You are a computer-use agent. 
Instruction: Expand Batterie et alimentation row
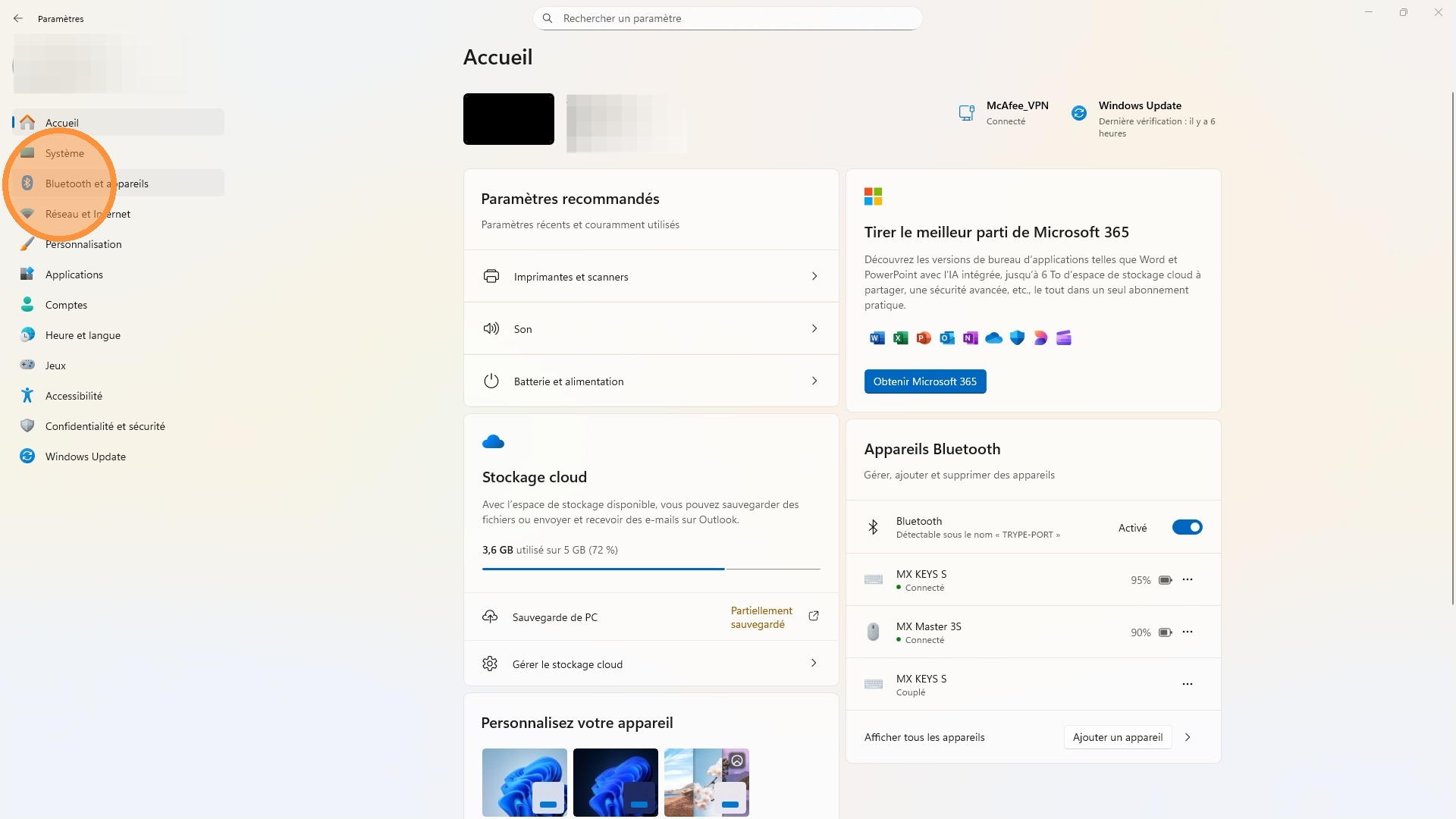tap(814, 381)
